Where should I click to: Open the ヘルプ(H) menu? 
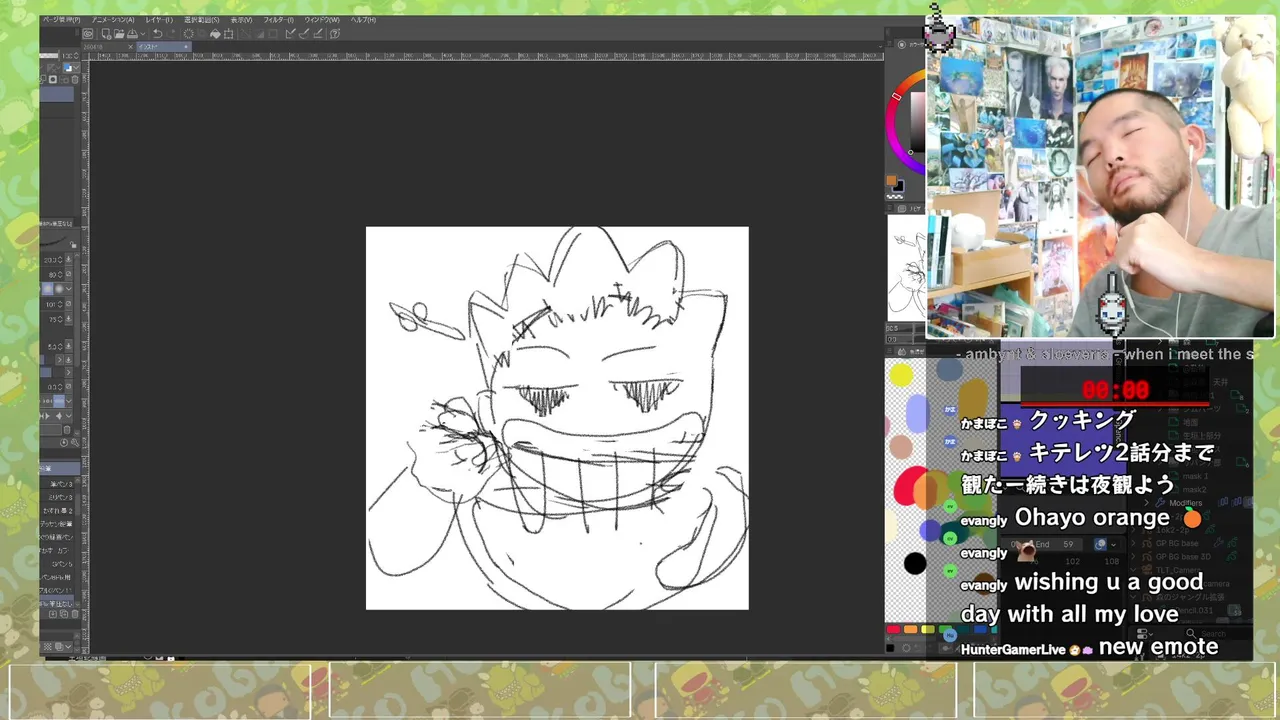(x=363, y=20)
